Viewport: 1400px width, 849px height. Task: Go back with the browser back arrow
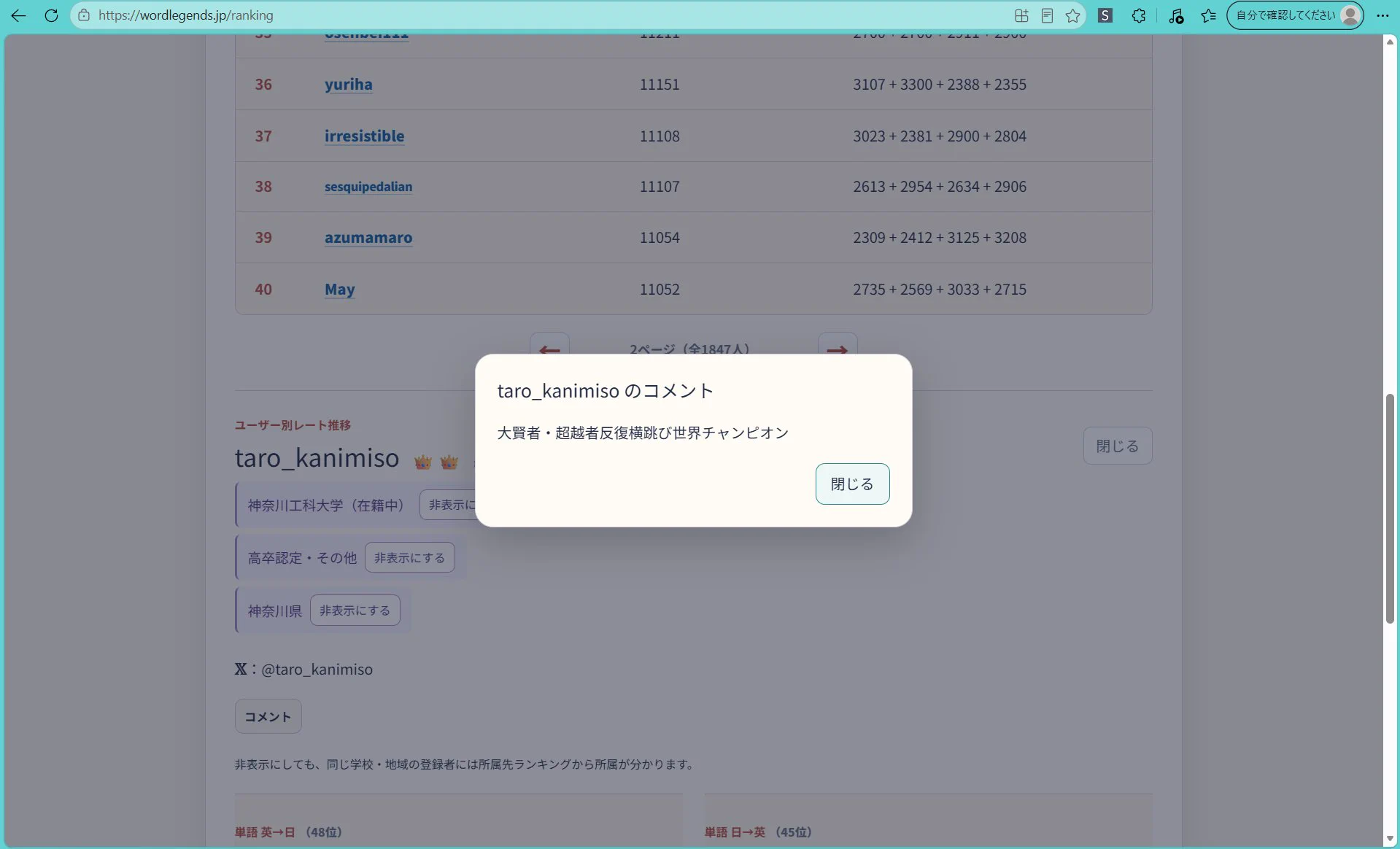click(x=18, y=15)
